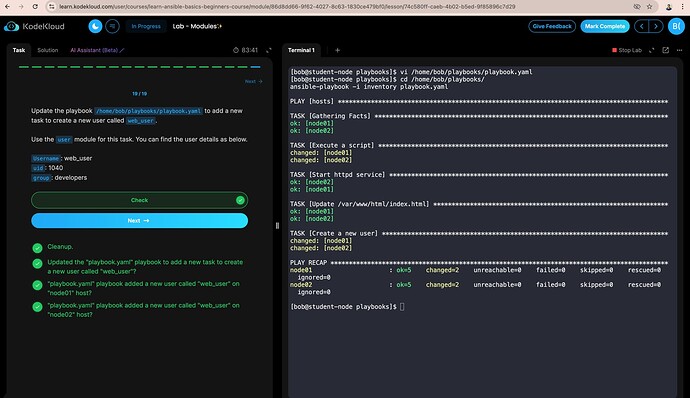Click the Check button

139,200
